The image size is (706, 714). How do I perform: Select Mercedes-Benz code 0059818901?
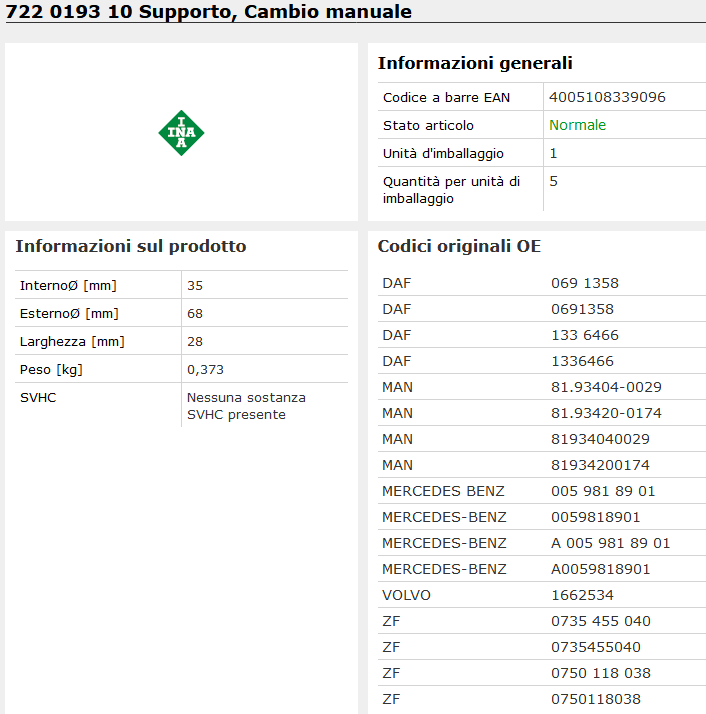pyautogui.click(x=596, y=517)
